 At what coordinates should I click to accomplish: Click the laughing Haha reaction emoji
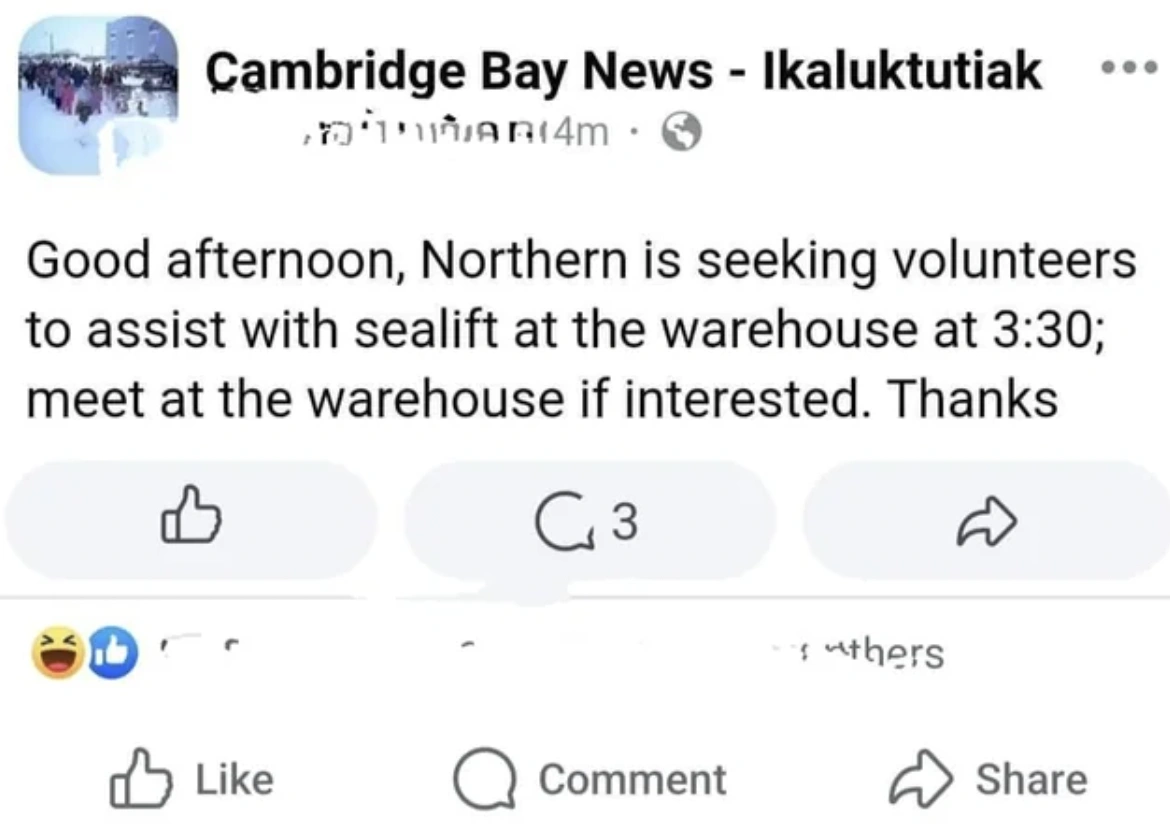[x=59, y=655]
